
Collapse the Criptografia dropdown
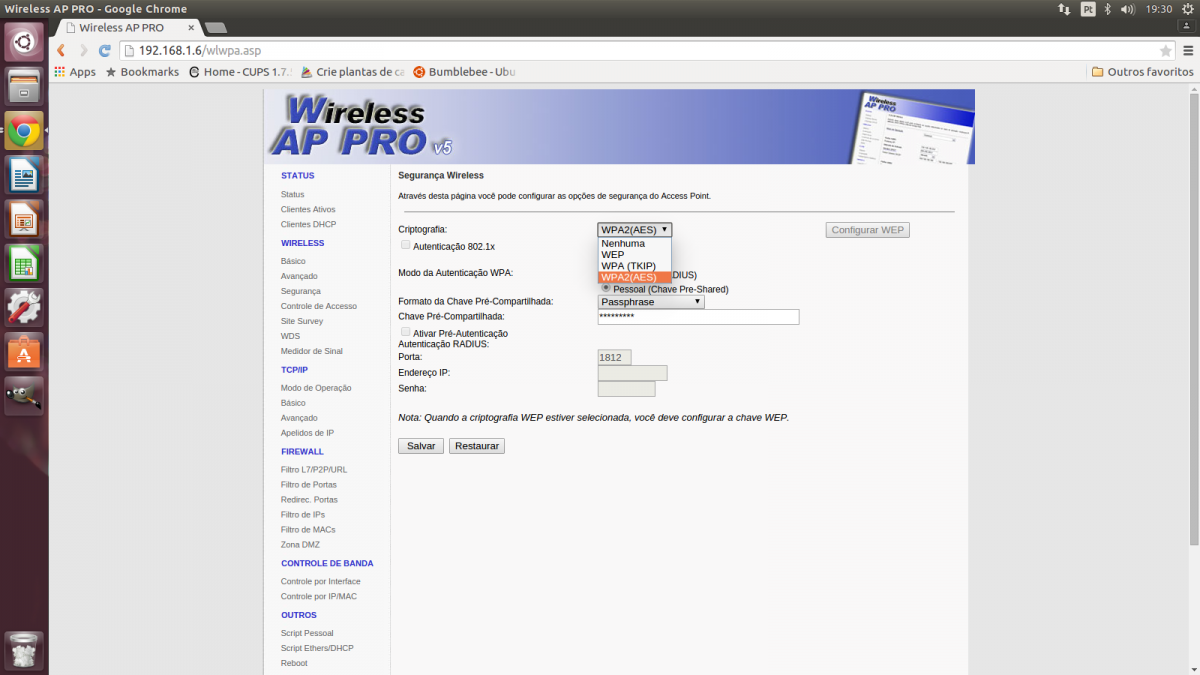point(635,230)
